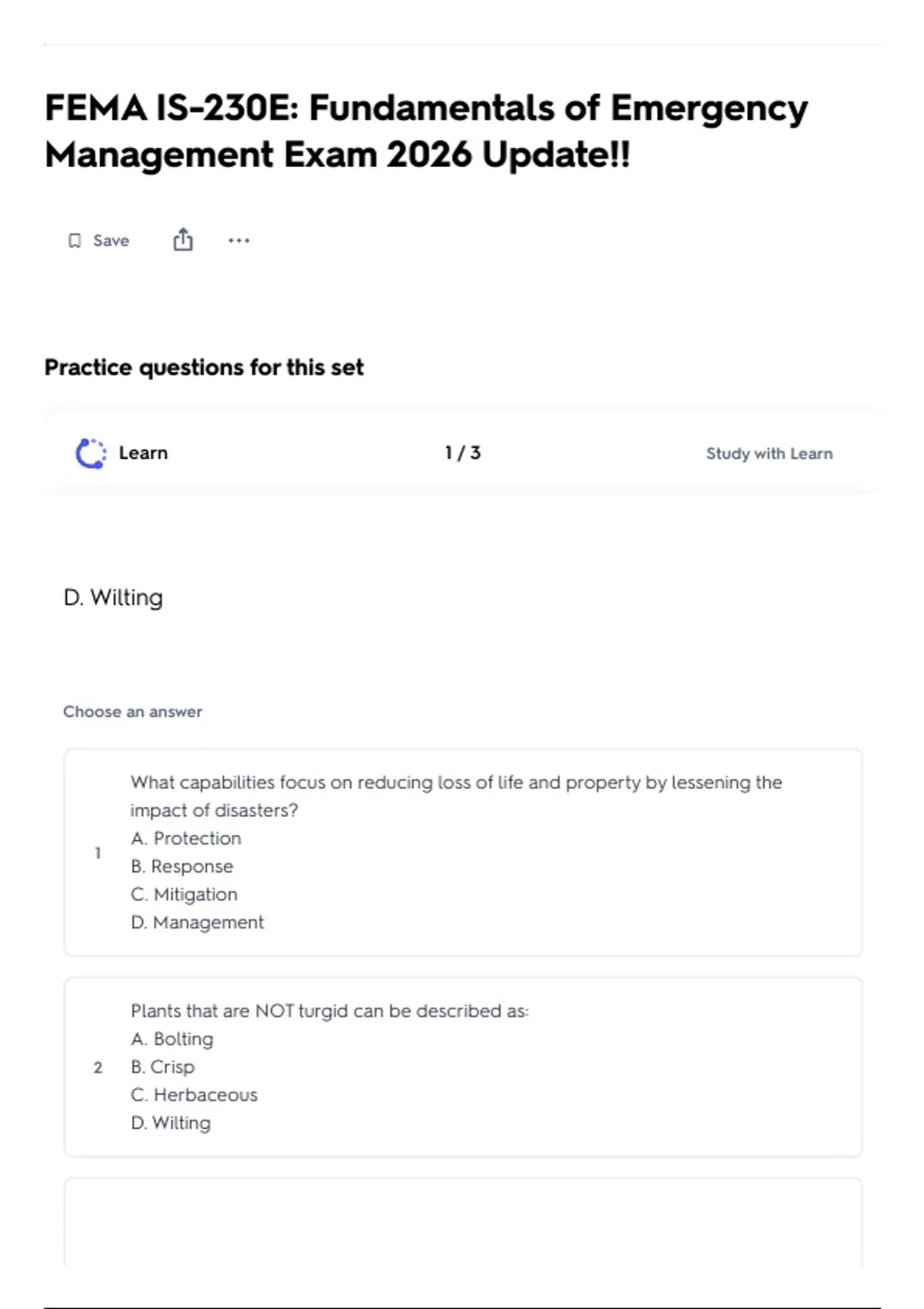
Task: Select the partially visible third answer card
Action: pyautogui.click(x=463, y=1222)
